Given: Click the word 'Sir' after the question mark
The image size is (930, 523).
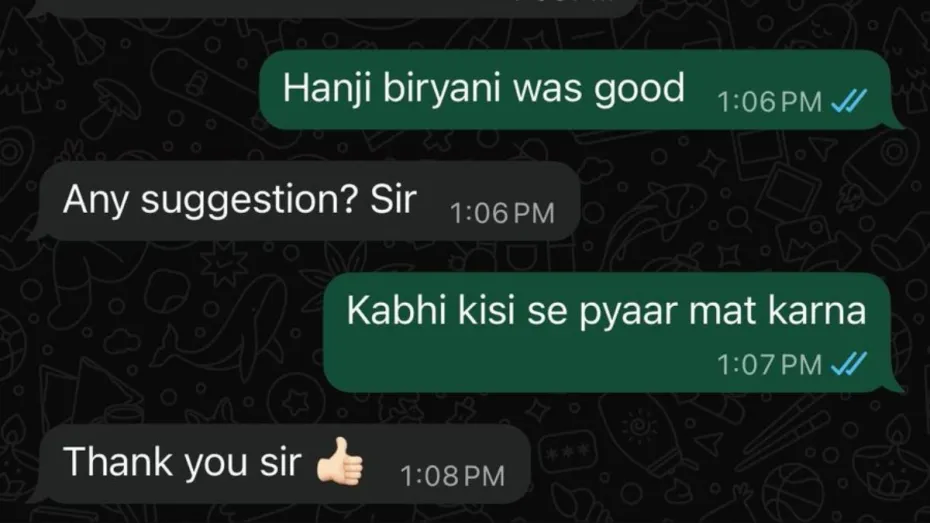Looking at the screenshot, I should click(393, 199).
